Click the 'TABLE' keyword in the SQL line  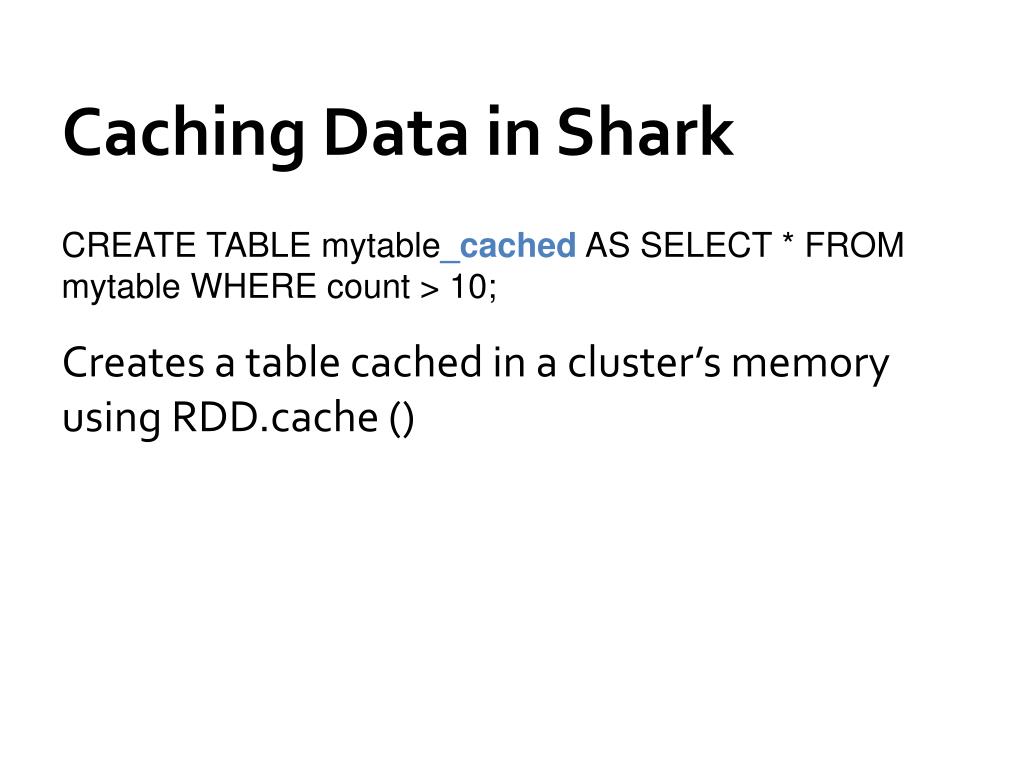coord(259,246)
